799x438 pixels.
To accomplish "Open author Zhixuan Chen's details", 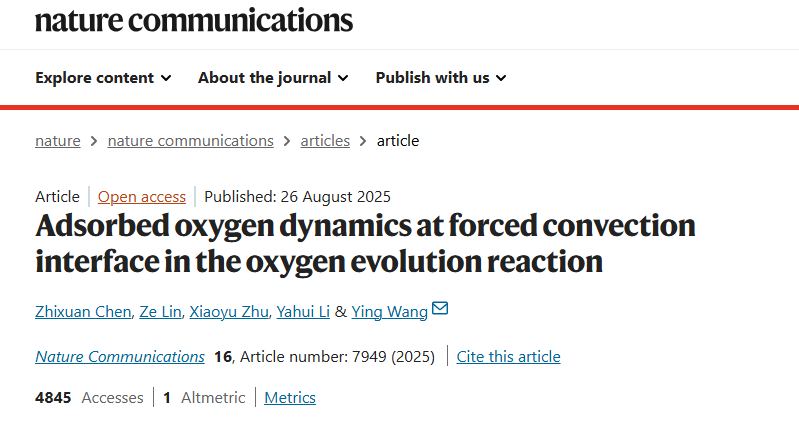I will coord(83,312).
